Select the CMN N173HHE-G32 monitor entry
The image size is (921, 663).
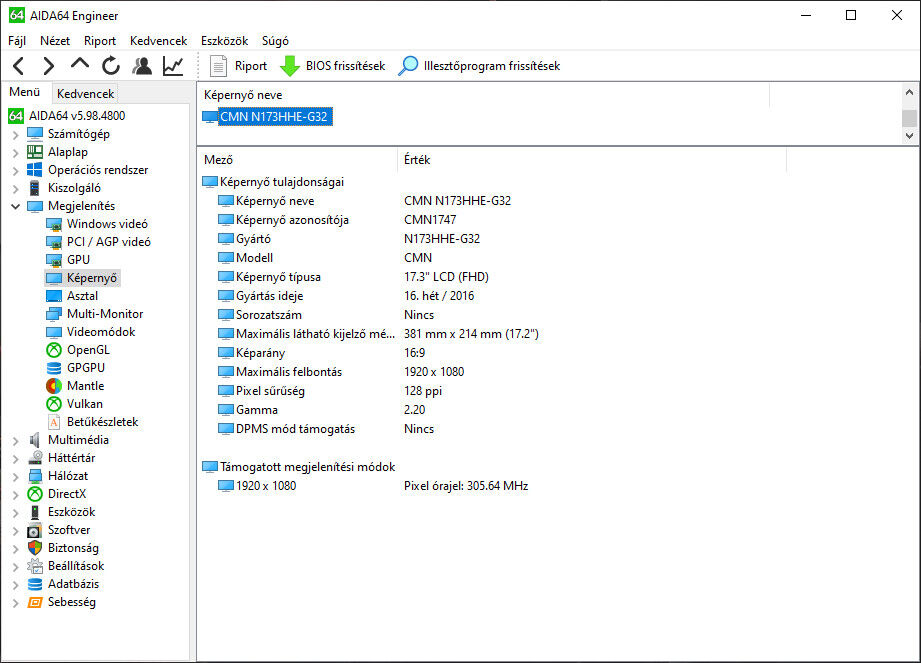click(274, 117)
